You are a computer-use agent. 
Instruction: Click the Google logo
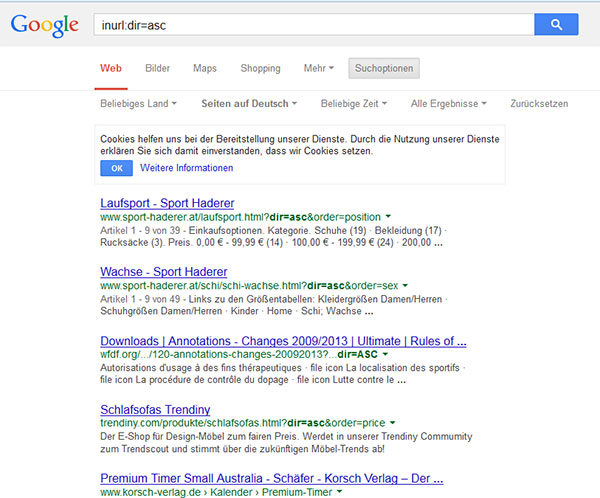[x=45, y=26]
